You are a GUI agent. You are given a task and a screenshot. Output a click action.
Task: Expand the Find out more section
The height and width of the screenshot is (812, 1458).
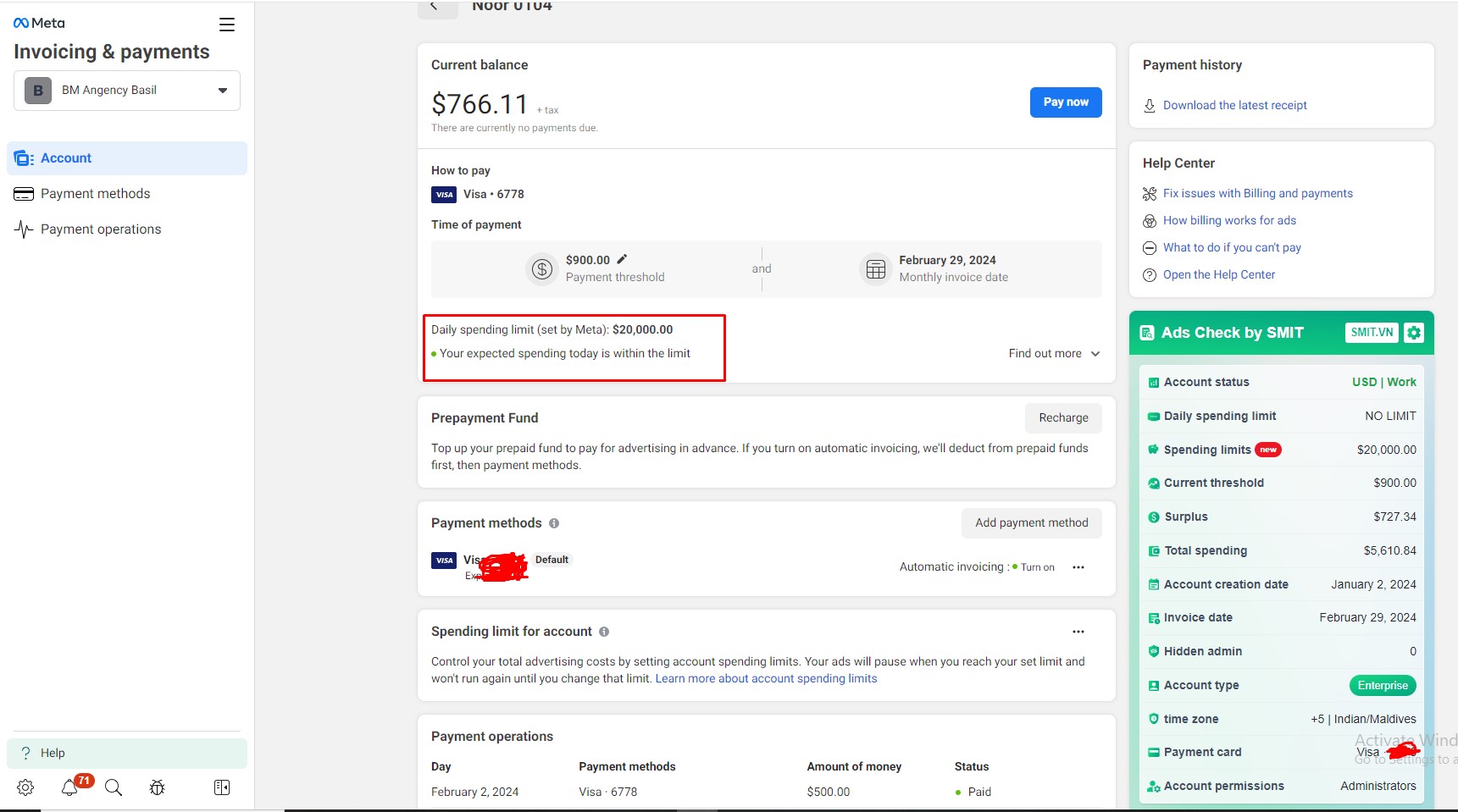coord(1054,354)
